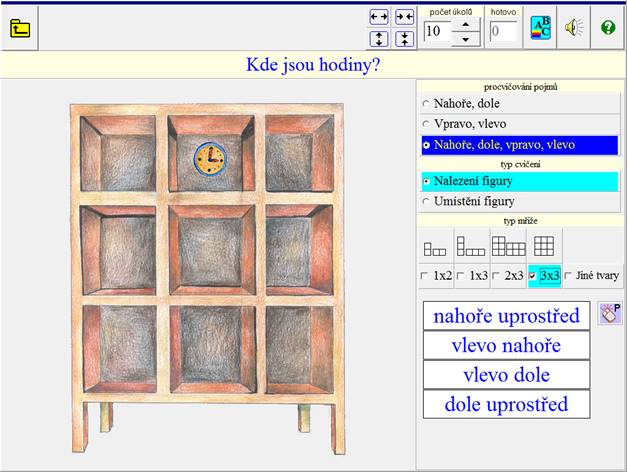Viewport: 627px width, 472px height.
Task: Uncheck the 3x3 grid checkbox
Action: pyautogui.click(x=532, y=276)
